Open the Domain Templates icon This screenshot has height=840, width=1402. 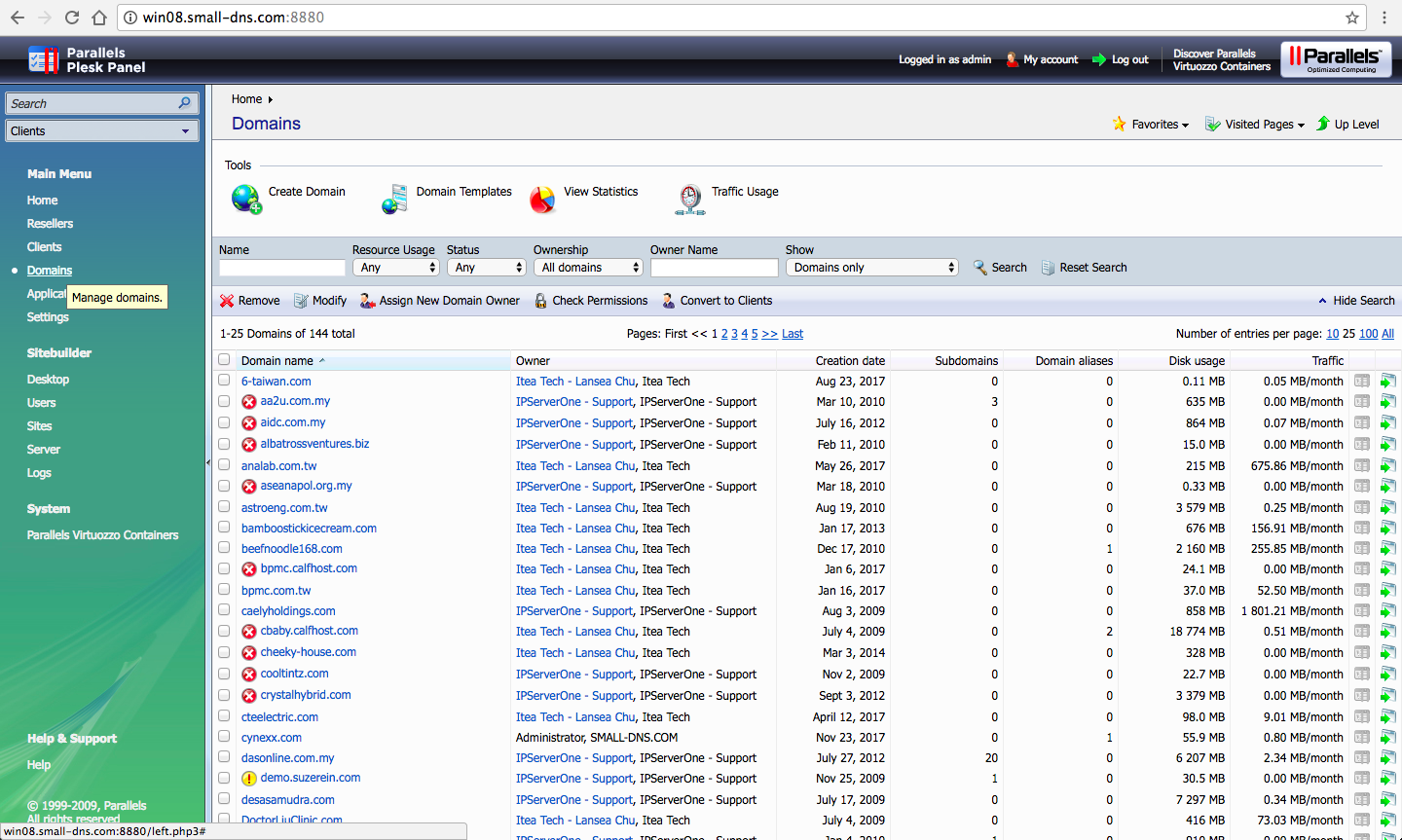click(x=394, y=199)
